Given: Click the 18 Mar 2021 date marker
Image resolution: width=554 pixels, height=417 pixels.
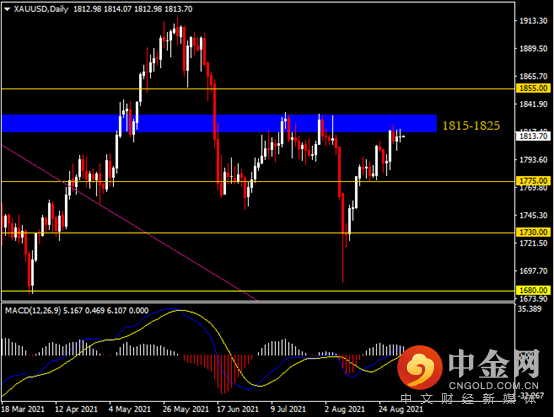Looking at the screenshot, I should tap(23, 409).
